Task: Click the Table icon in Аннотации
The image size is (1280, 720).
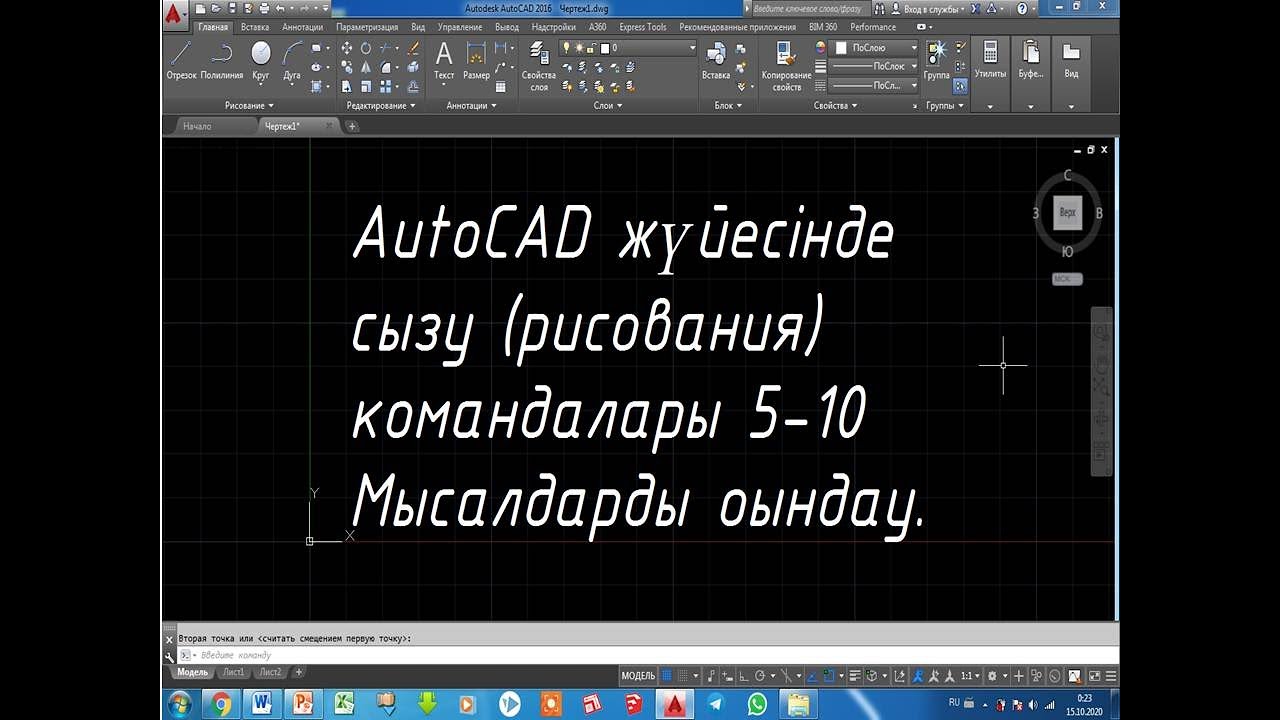Action: (501, 86)
